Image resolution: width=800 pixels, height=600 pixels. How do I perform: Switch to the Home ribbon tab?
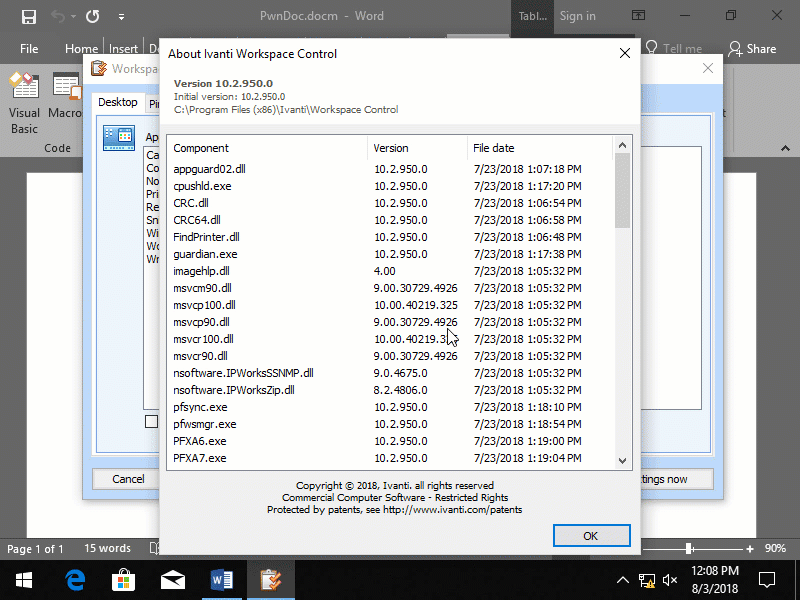[x=81, y=49]
